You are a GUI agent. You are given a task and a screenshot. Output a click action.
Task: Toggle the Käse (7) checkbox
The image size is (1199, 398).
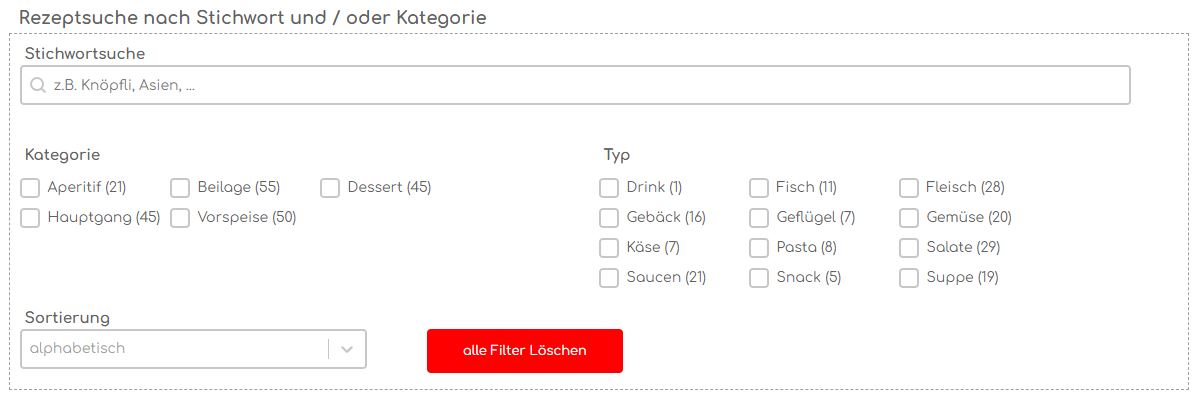[x=609, y=247]
